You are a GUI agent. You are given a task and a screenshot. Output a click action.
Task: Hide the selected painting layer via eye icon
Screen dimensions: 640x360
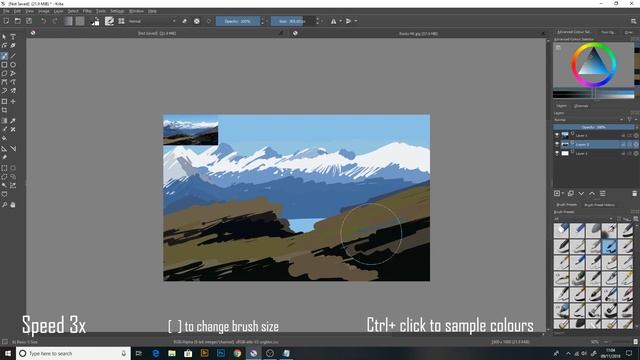pyautogui.click(x=557, y=144)
